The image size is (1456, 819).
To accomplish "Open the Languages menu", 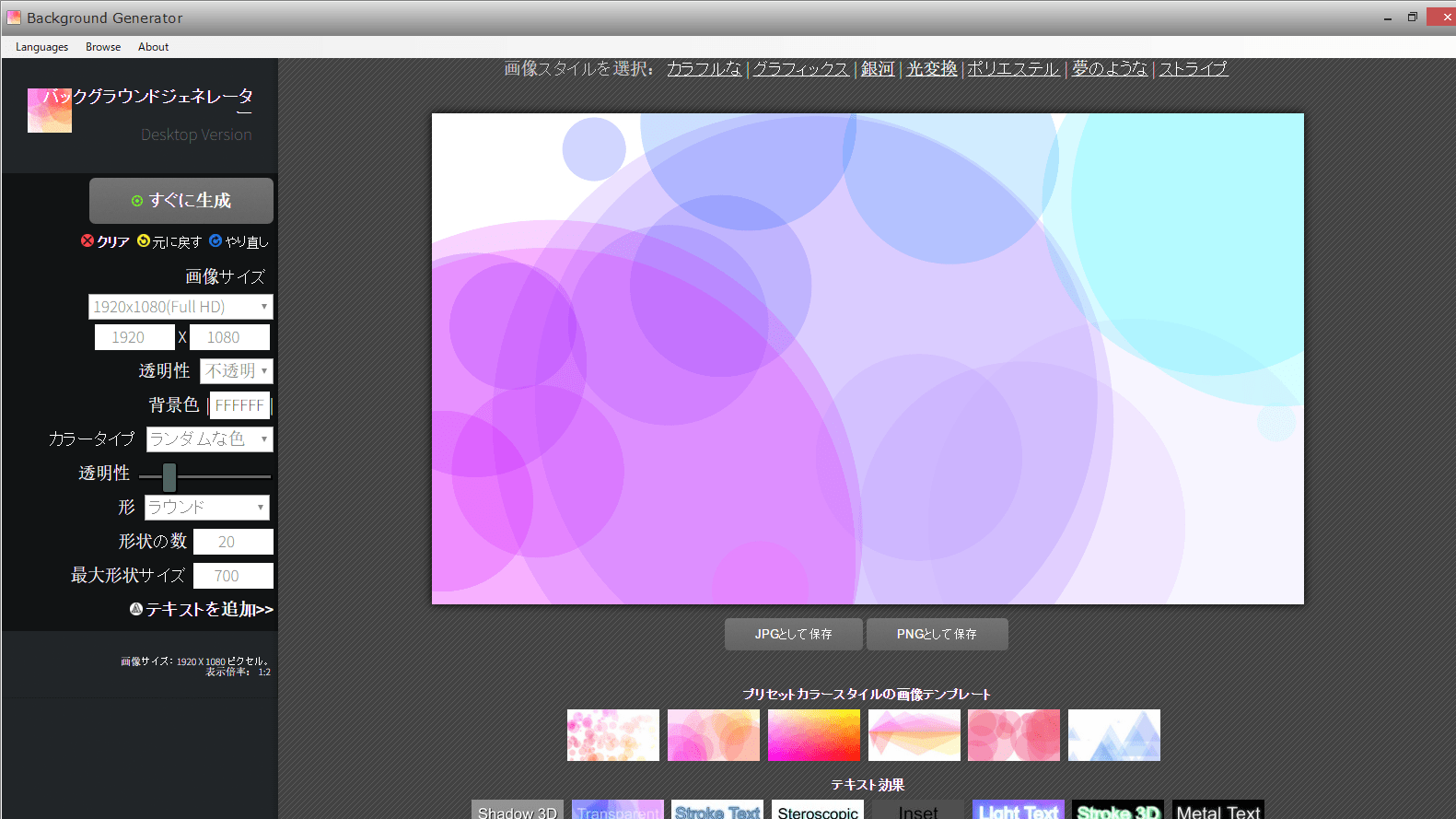I will point(41,47).
